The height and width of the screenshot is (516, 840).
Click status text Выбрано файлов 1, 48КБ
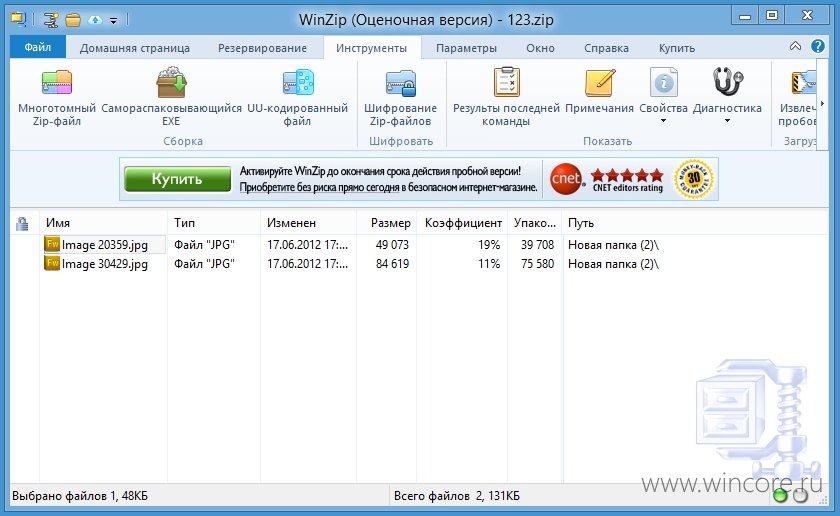(80, 496)
